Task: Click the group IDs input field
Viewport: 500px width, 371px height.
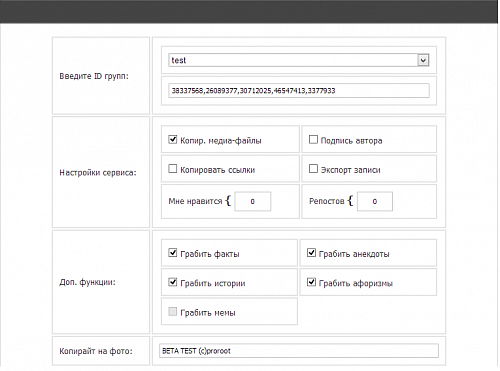Action: [299, 91]
